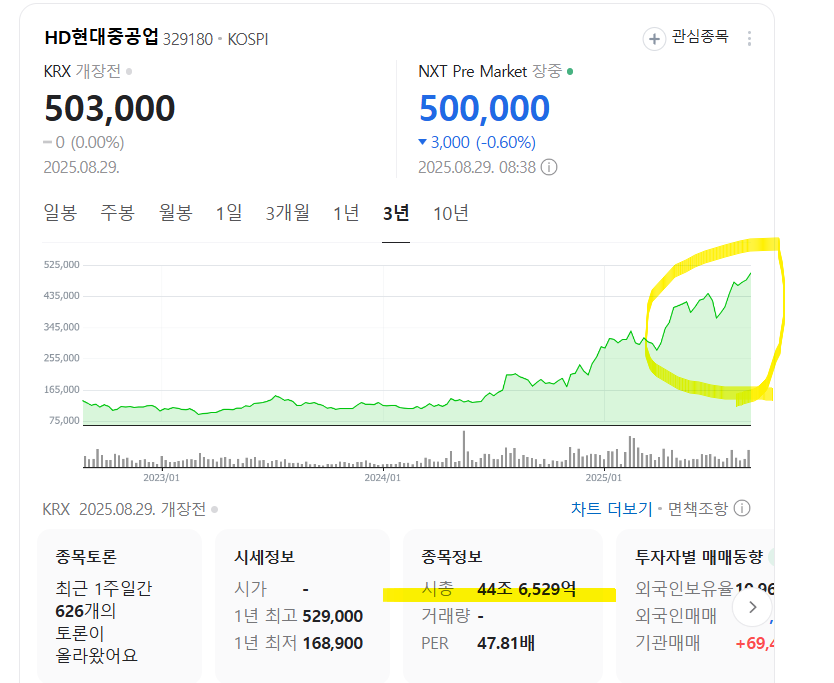Add HD현대중공업 to 관심종목 with plus icon

pos(654,39)
